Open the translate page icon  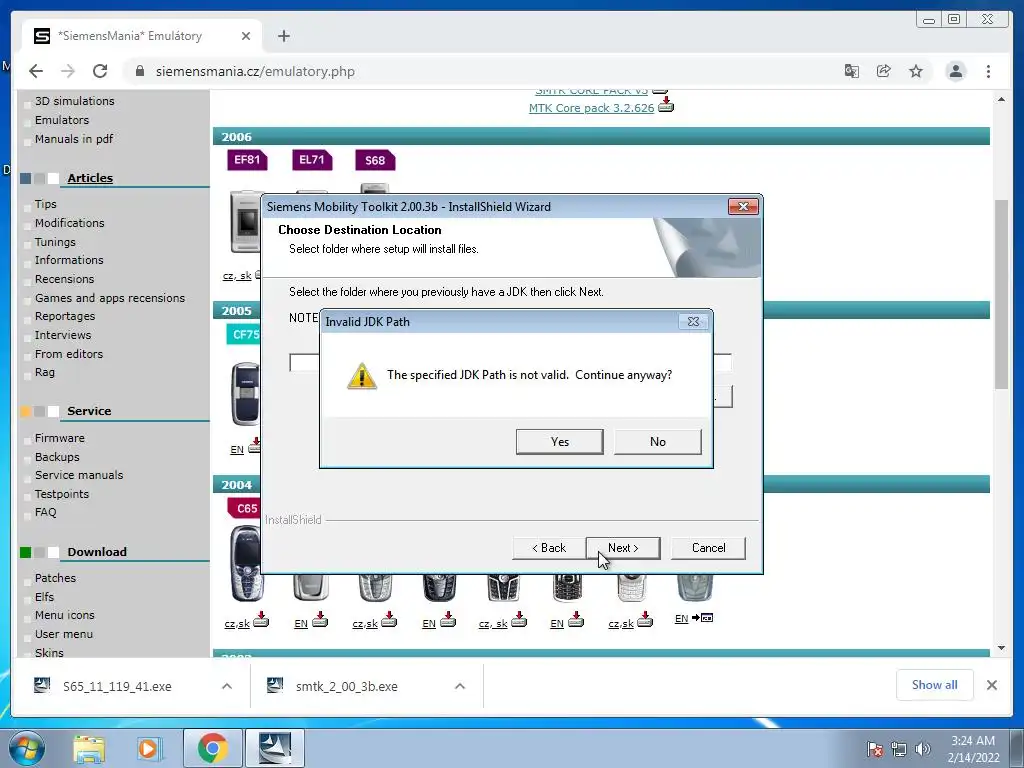point(852,71)
